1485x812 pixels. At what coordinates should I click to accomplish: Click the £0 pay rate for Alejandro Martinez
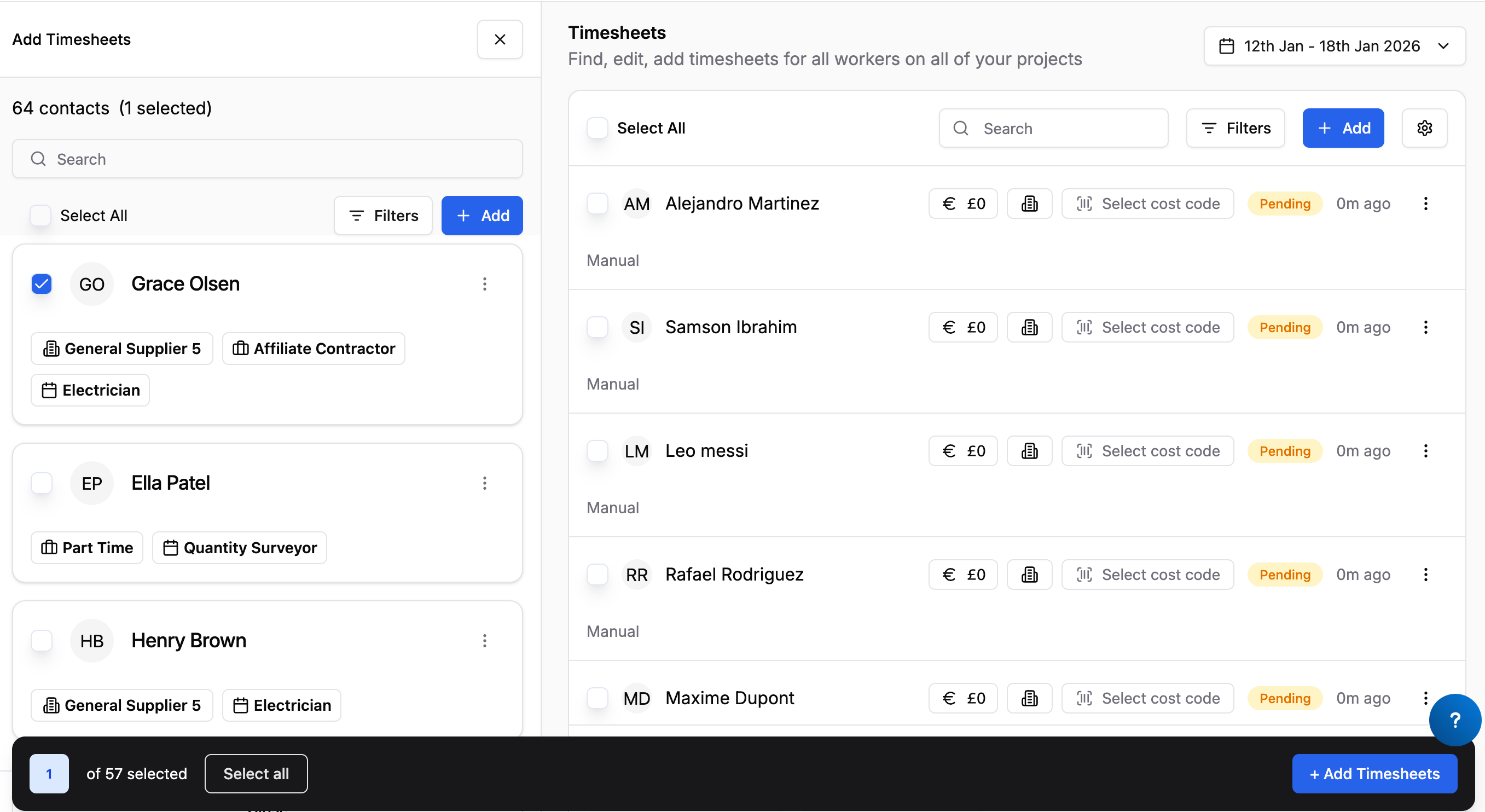pos(962,204)
